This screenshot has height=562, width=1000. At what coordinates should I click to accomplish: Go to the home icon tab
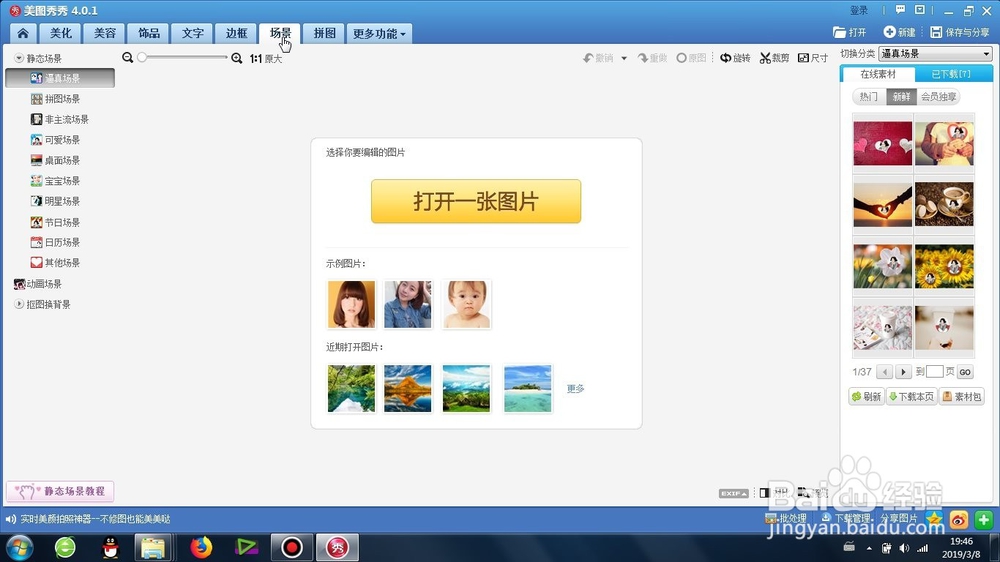[23, 33]
